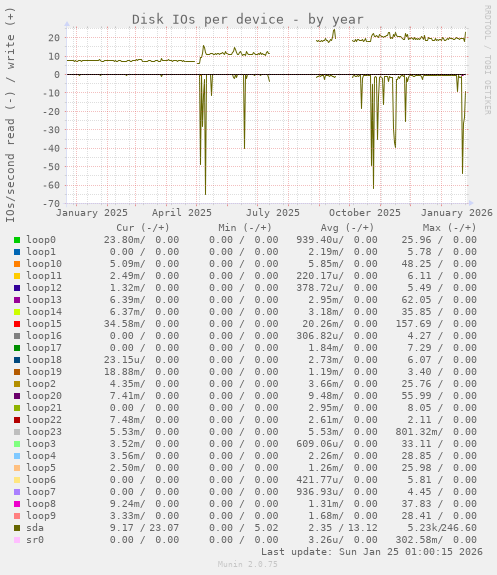Select the loop3 legend label
Screen dimensions: 497x575
click(41, 444)
